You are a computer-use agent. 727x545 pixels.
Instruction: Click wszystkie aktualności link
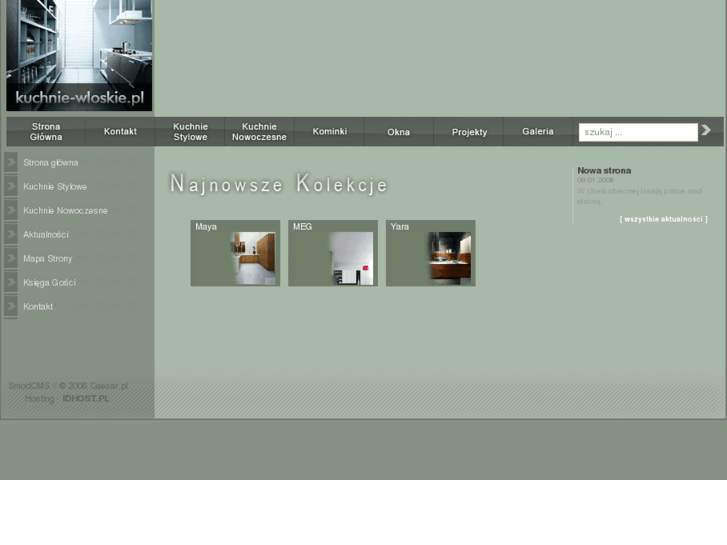click(x=663, y=219)
